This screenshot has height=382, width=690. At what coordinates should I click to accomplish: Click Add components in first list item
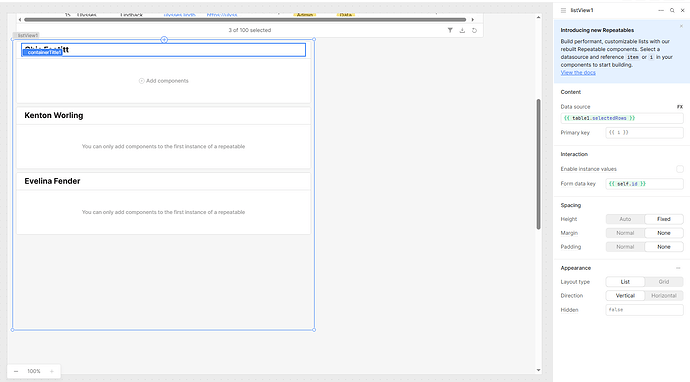pos(164,81)
